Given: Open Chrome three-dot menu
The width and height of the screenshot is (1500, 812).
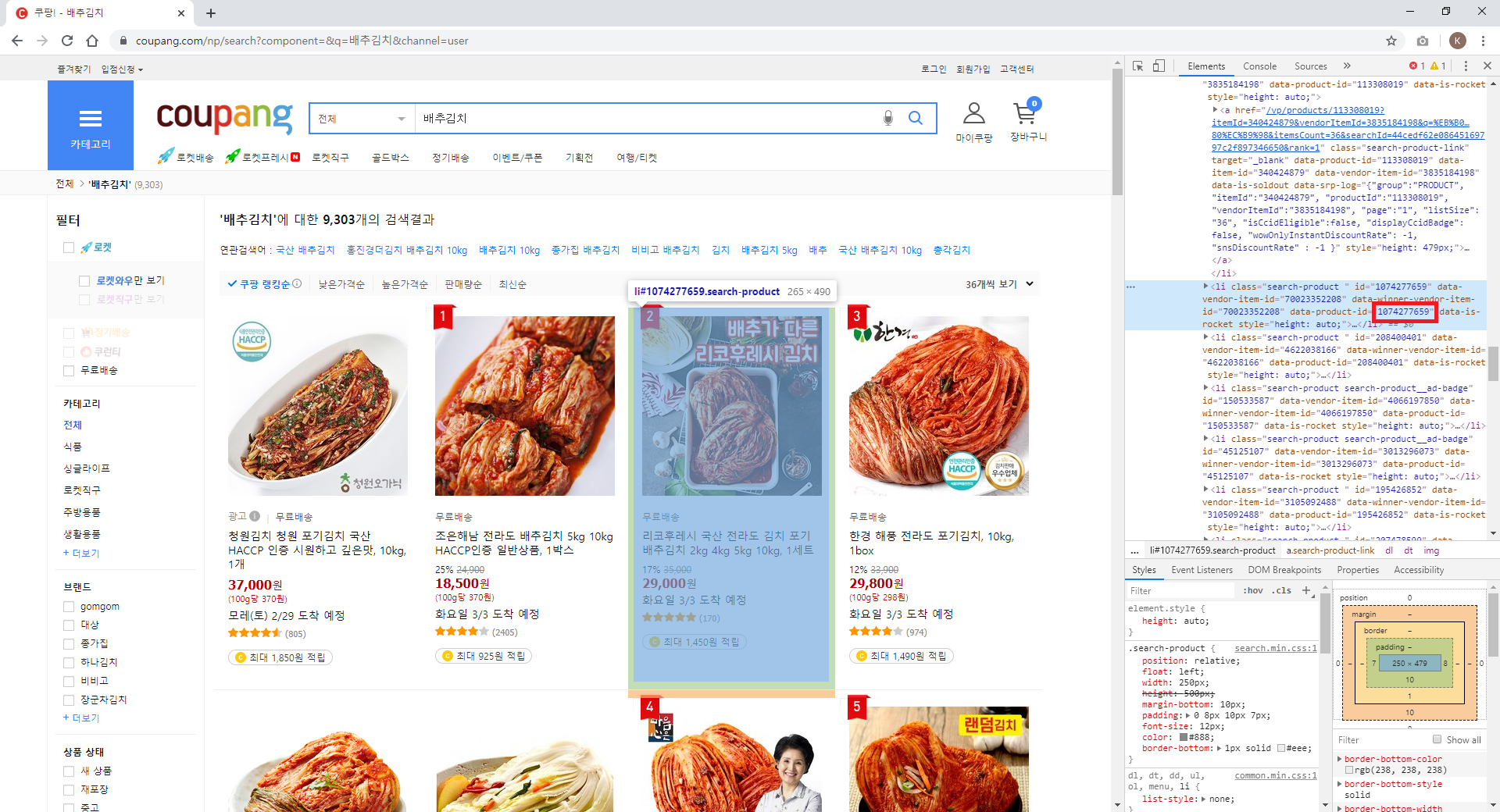Looking at the screenshot, I should [1484, 41].
